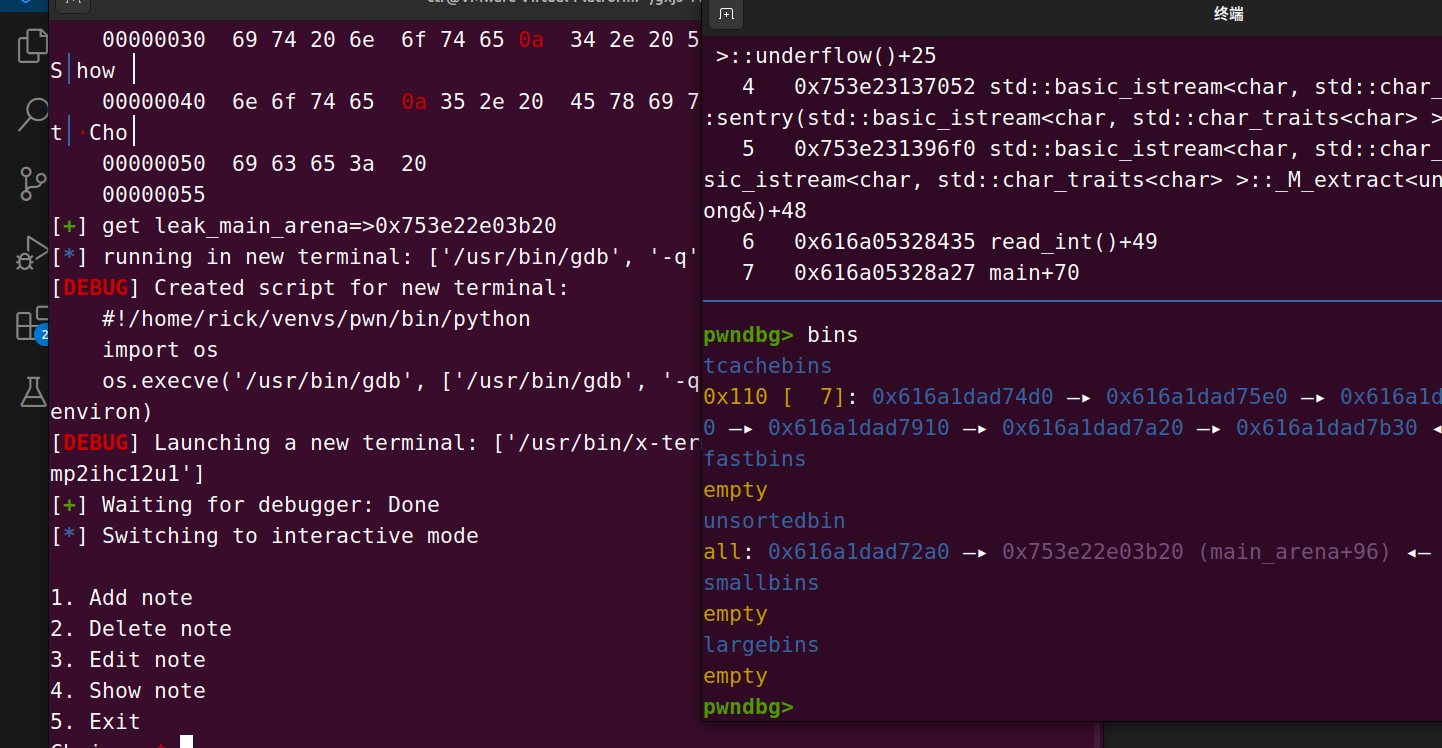Open the Extensions view
The height and width of the screenshot is (748, 1442).
(32, 324)
